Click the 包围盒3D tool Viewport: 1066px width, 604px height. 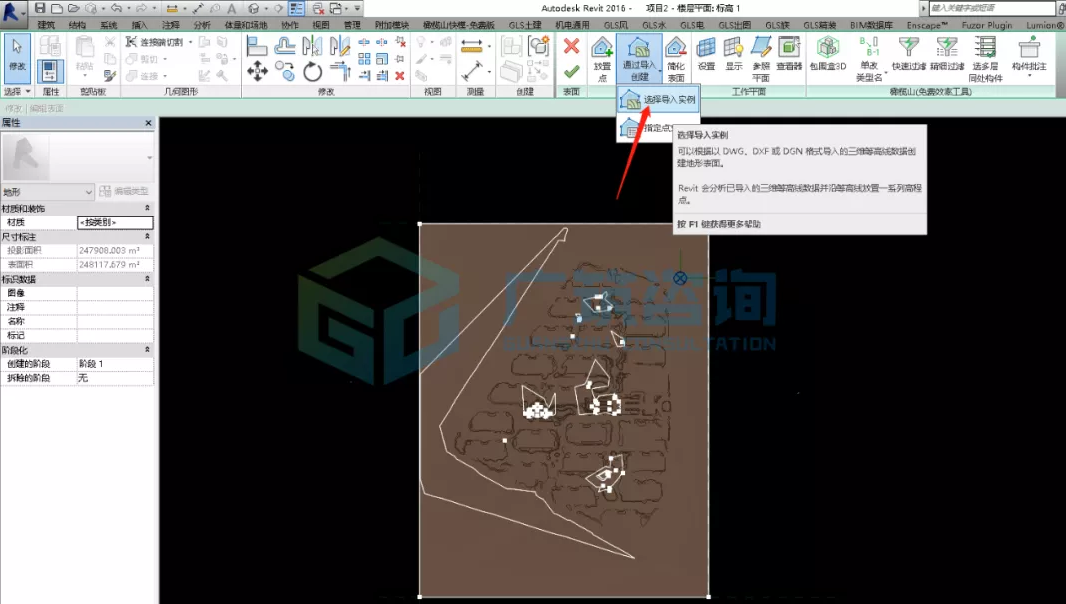[828, 54]
